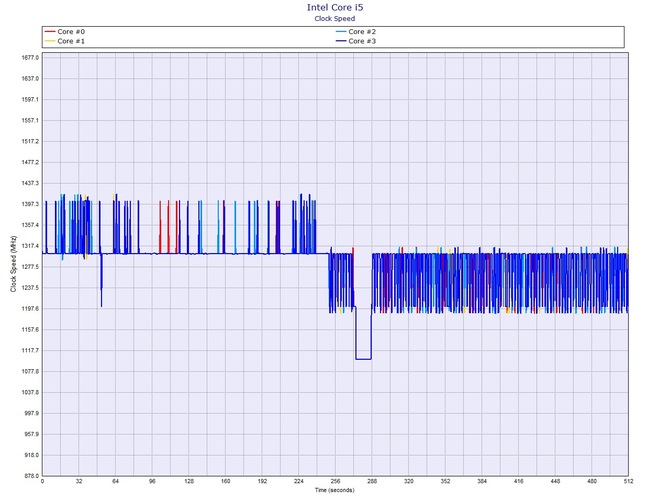Click the 448 tick on time axis
This screenshot has height=502, width=670.
[x=555, y=481]
